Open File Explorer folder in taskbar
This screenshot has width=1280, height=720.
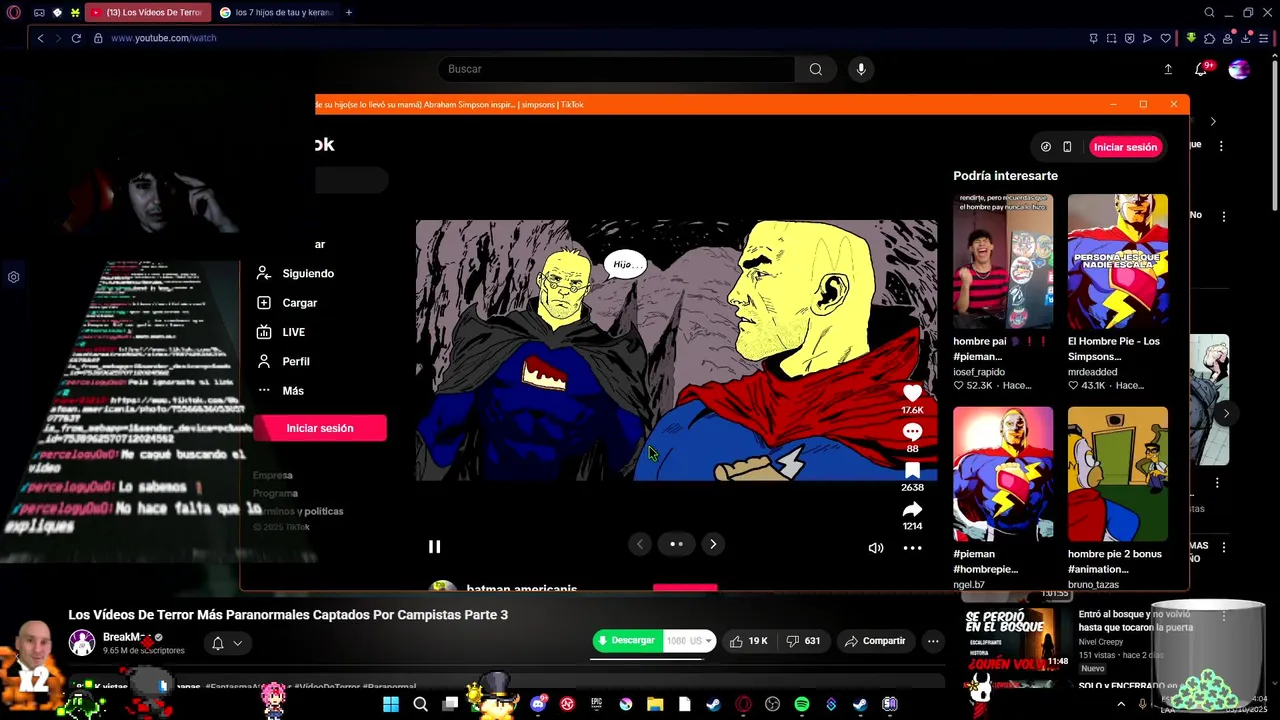(x=655, y=704)
